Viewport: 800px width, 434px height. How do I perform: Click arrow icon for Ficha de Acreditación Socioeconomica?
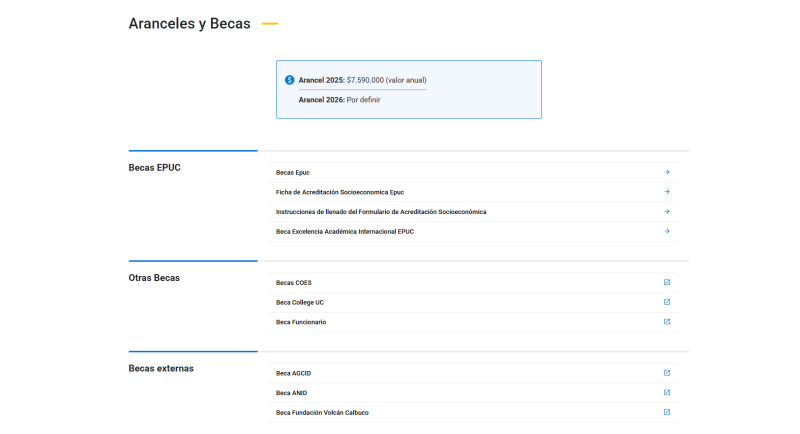tap(667, 192)
